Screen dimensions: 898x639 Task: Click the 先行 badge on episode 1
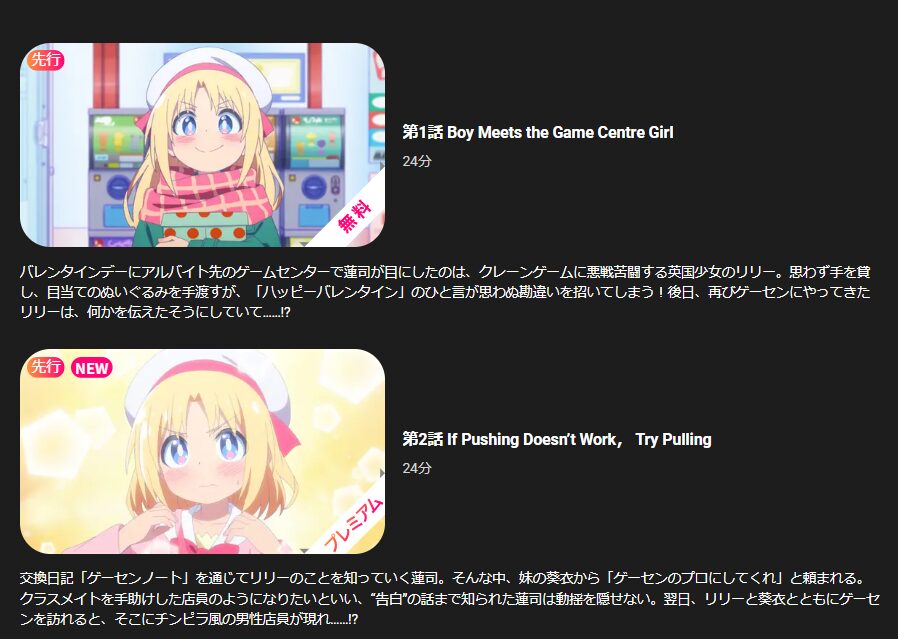[x=45, y=60]
